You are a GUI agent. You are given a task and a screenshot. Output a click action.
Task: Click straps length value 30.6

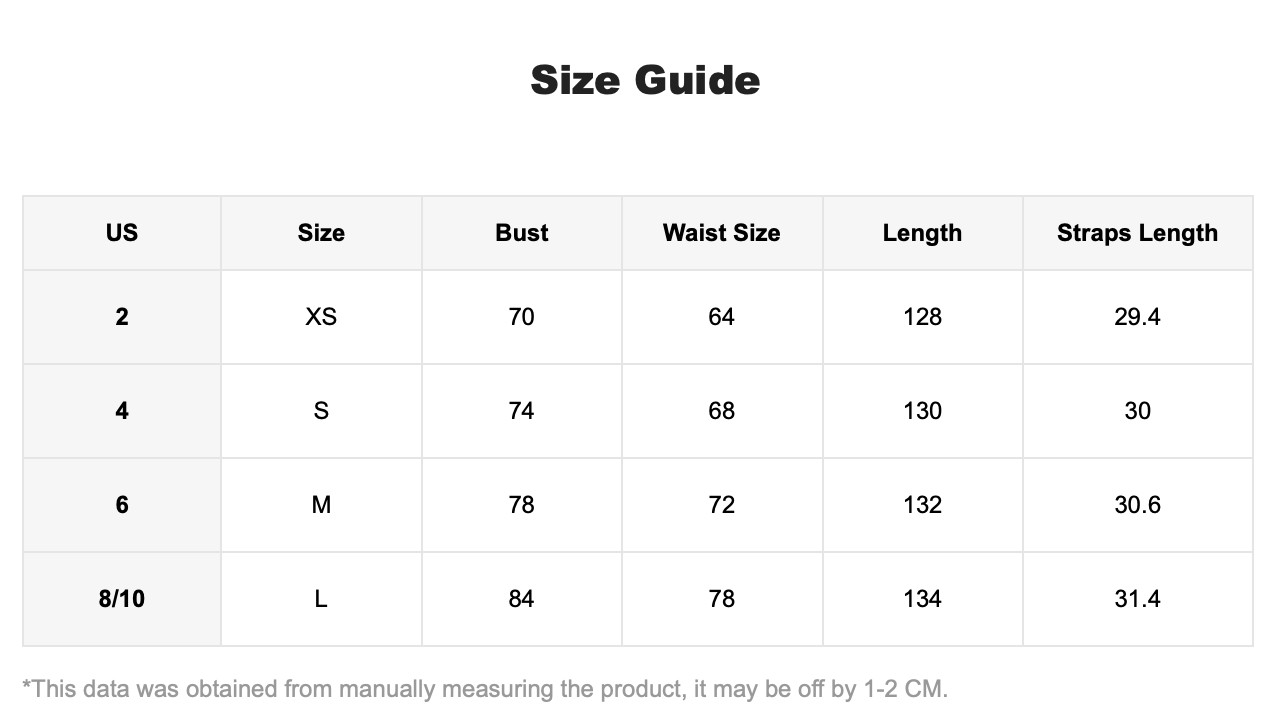tap(1138, 505)
